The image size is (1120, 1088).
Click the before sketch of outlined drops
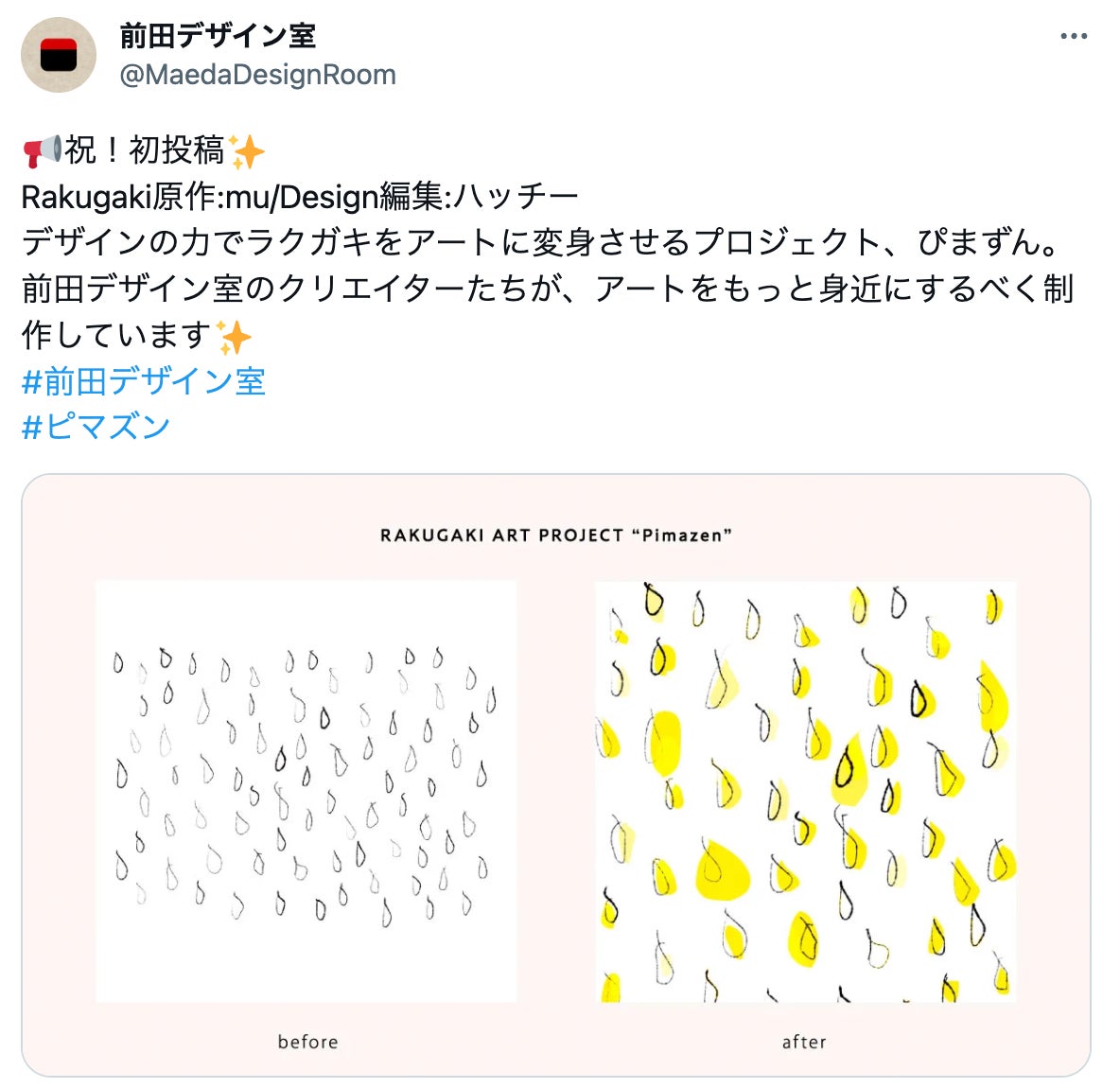pyautogui.click(x=306, y=792)
